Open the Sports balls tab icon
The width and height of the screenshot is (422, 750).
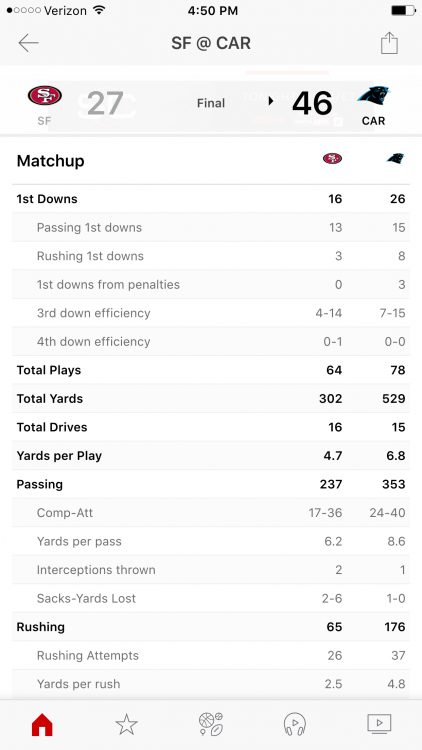tap(211, 724)
